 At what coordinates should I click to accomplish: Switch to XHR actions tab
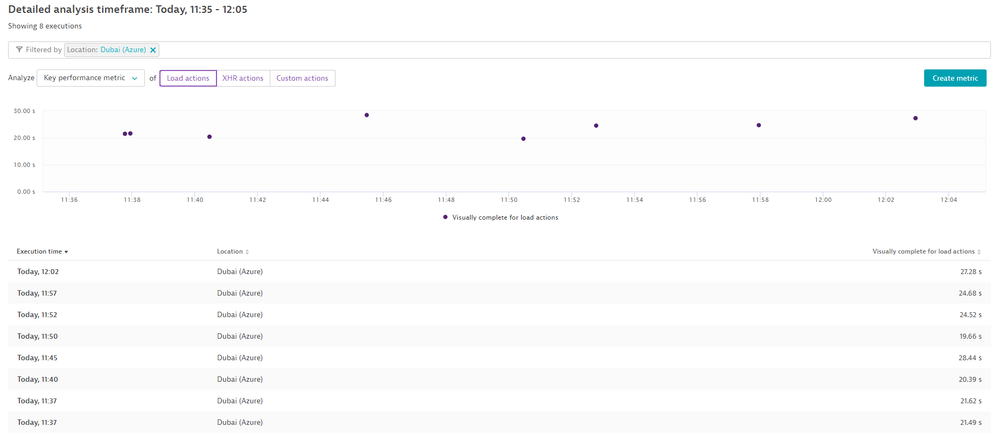click(243, 78)
